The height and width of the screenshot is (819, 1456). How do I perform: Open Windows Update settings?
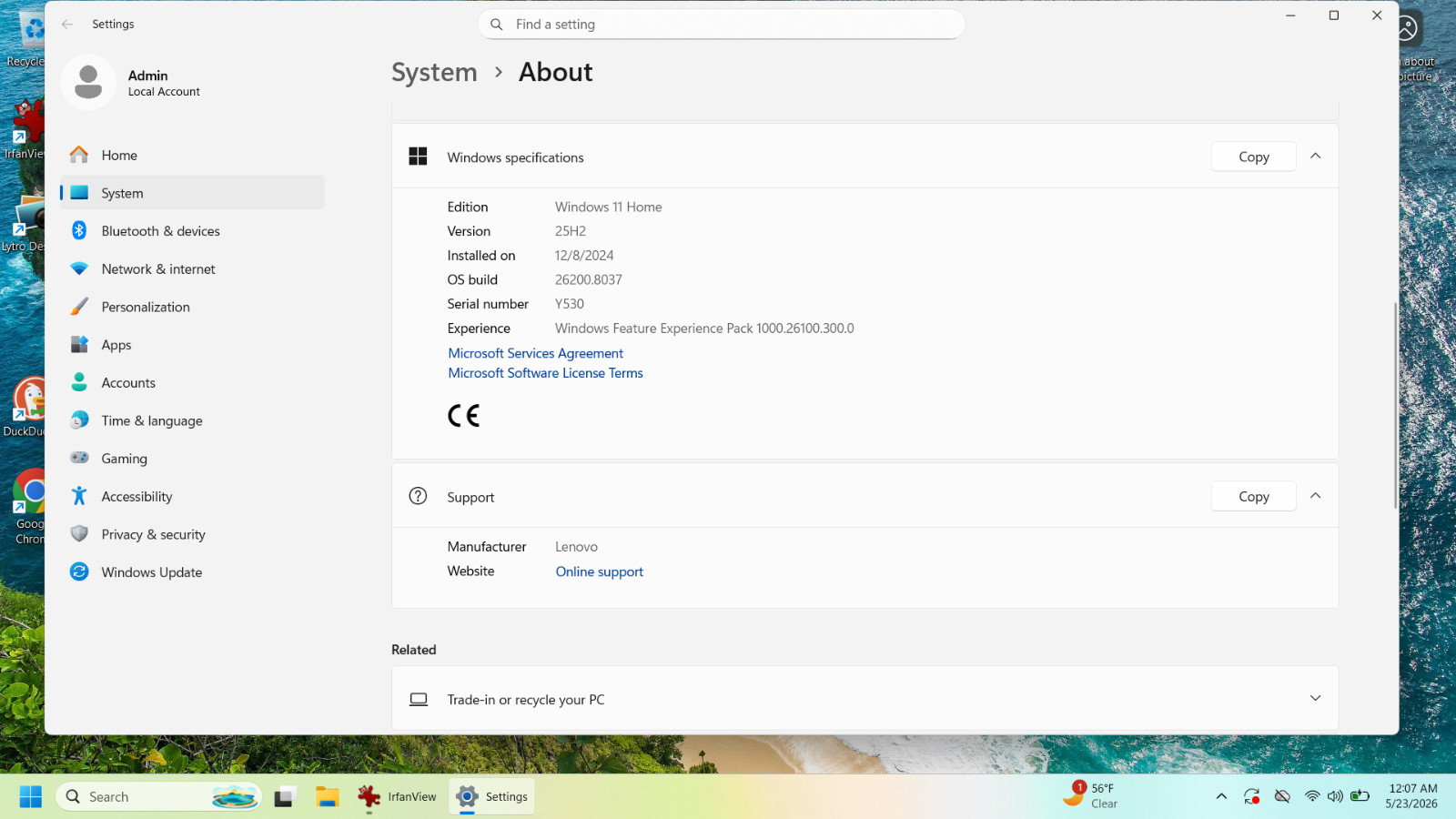pos(192,572)
